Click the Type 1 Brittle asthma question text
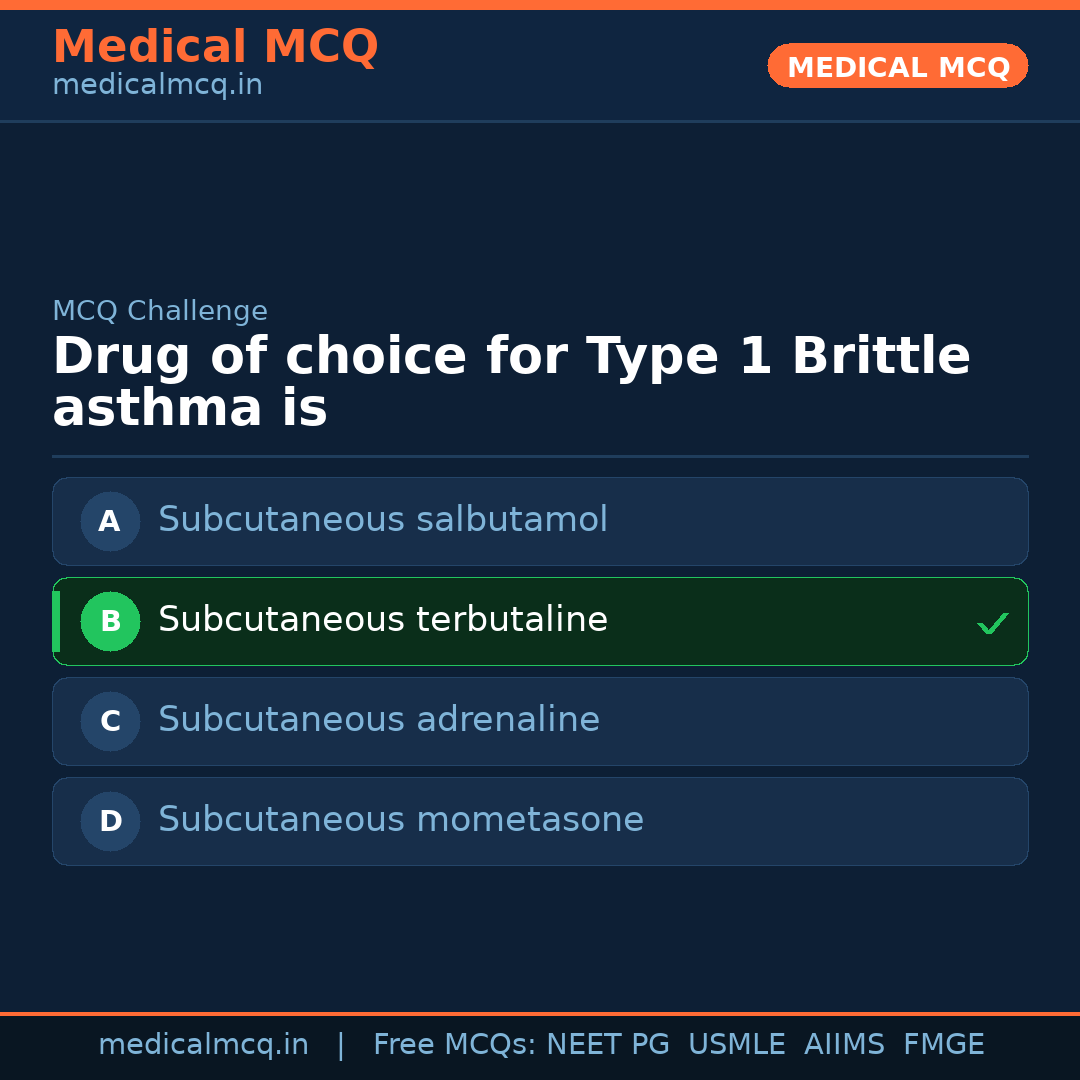 coord(511,382)
